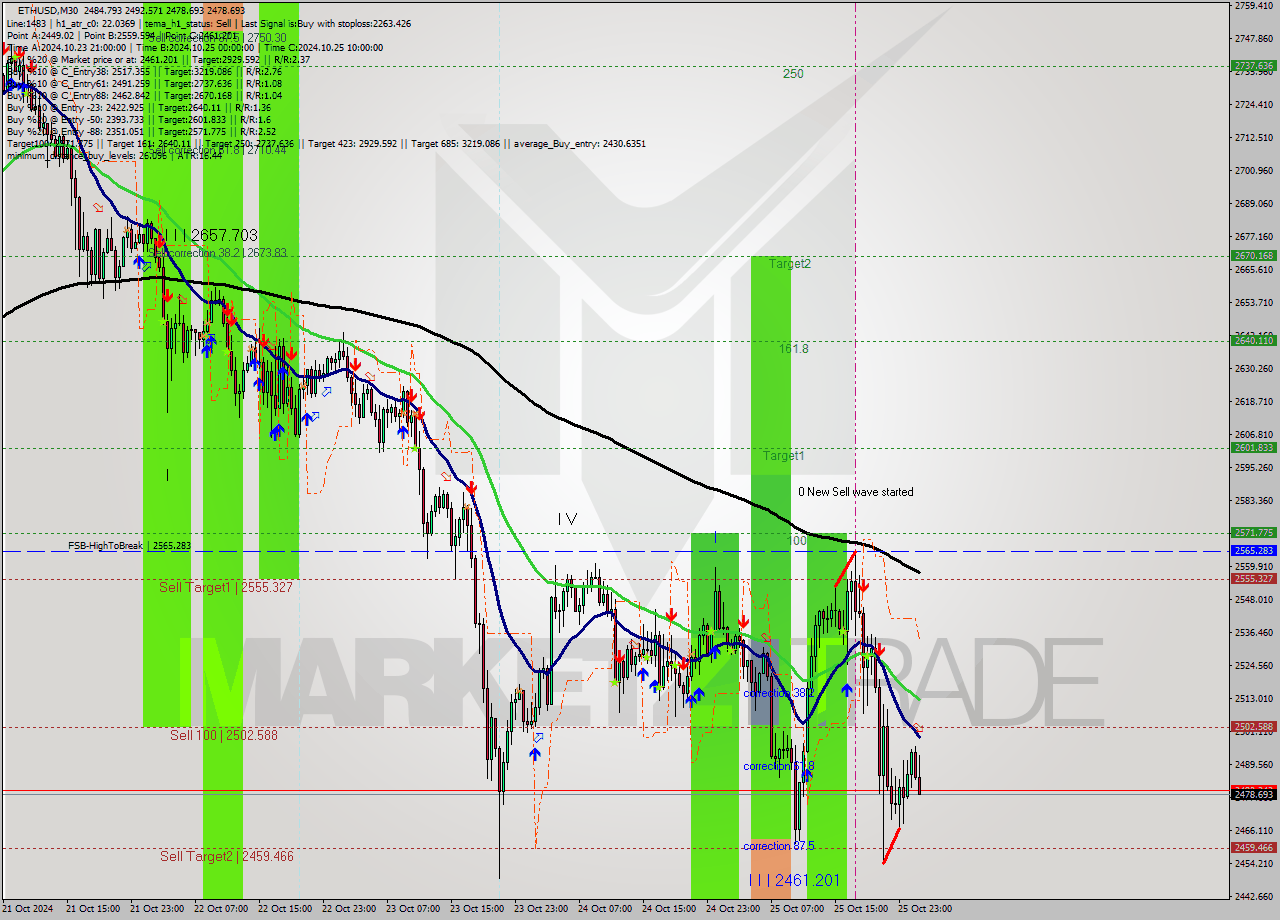Select the 2724.410 price scale value
The width and height of the screenshot is (1280, 920).
tap(1254, 105)
